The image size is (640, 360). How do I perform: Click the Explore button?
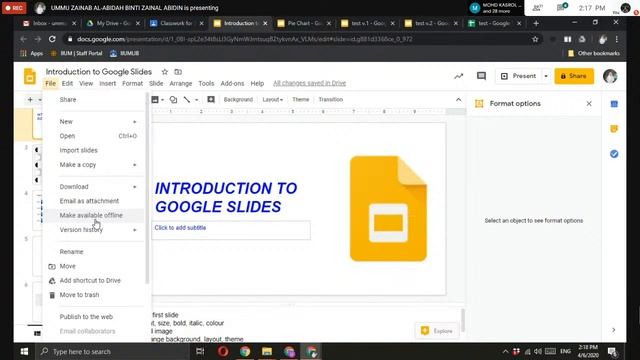(437, 331)
